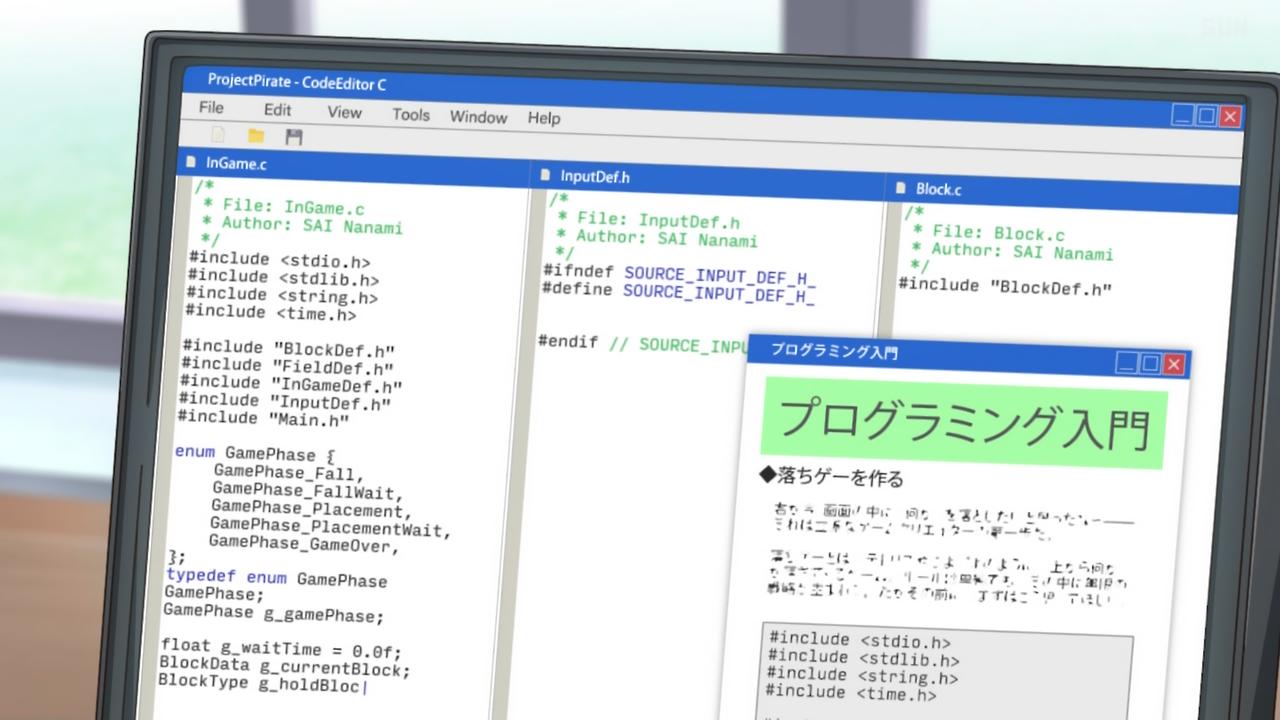Viewport: 1280px width, 720px height.
Task: Click the file icon beside InputDef.h
Action: [545, 175]
